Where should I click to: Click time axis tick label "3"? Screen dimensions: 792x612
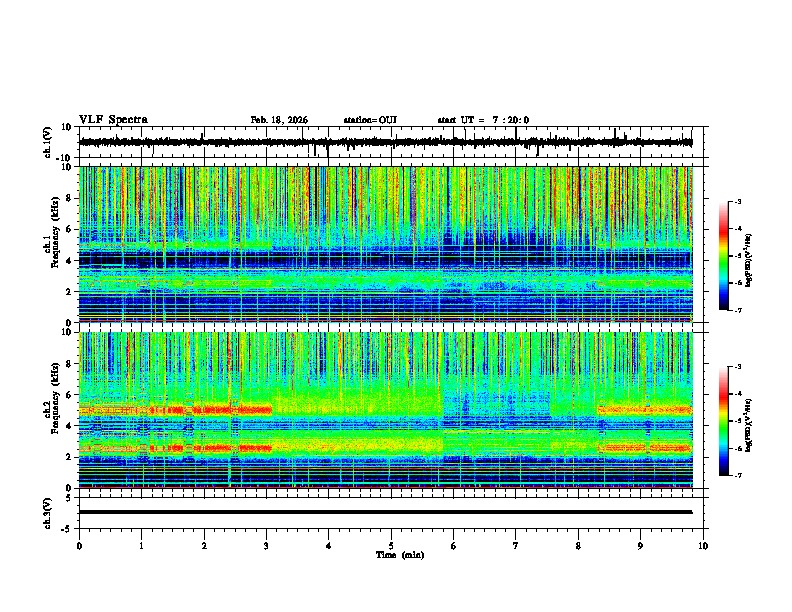click(266, 546)
